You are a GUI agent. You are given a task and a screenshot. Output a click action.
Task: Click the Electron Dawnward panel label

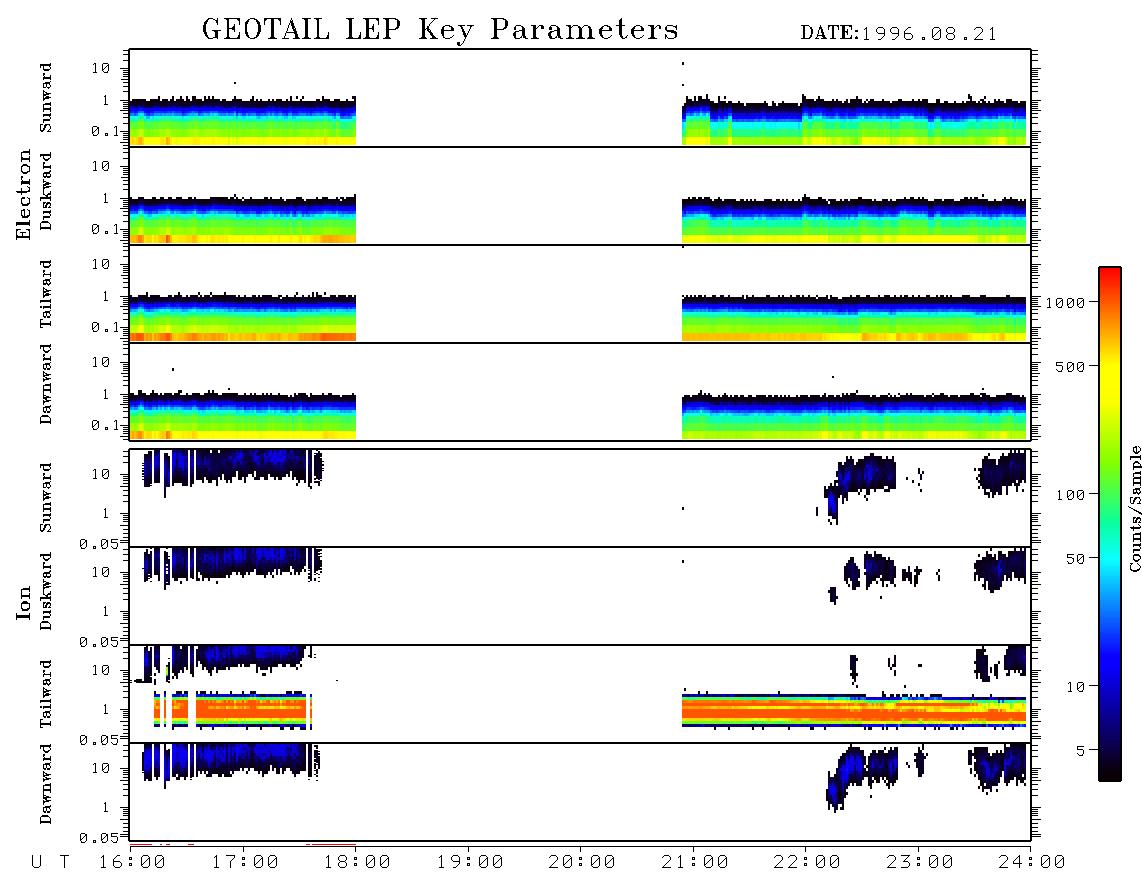[x=46, y=384]
